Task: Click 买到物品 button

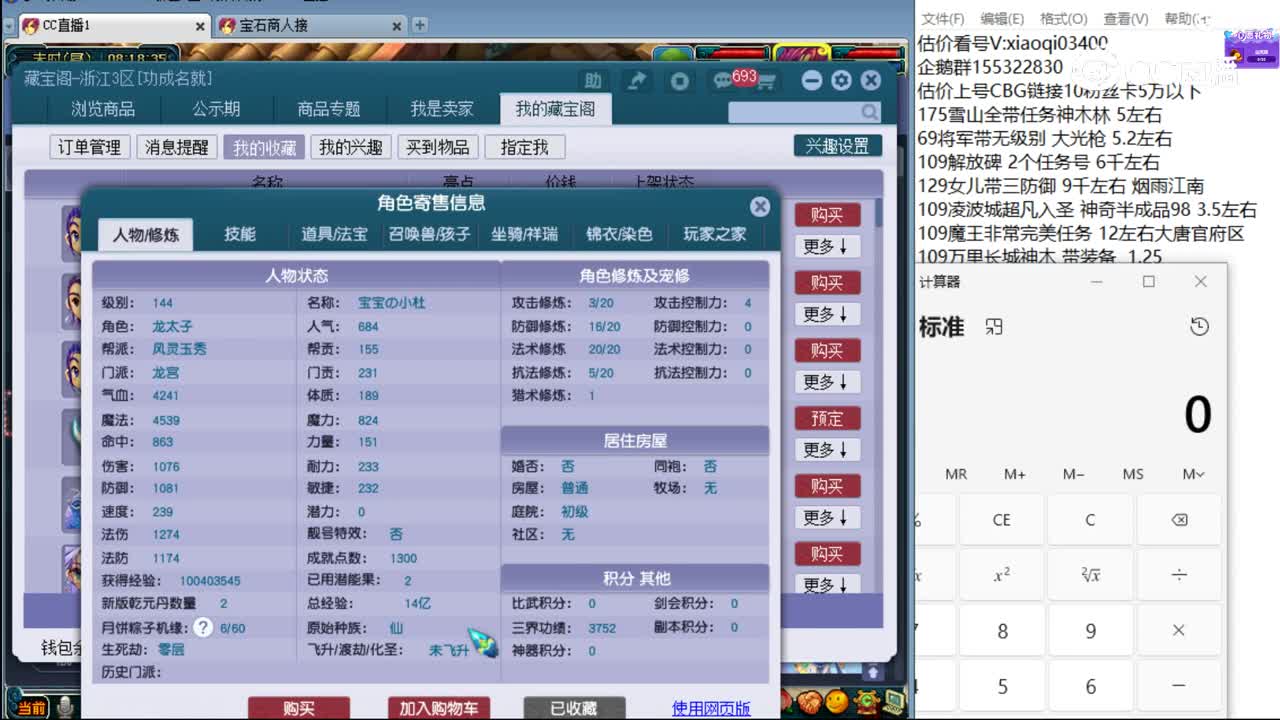Action: point(438,147)
